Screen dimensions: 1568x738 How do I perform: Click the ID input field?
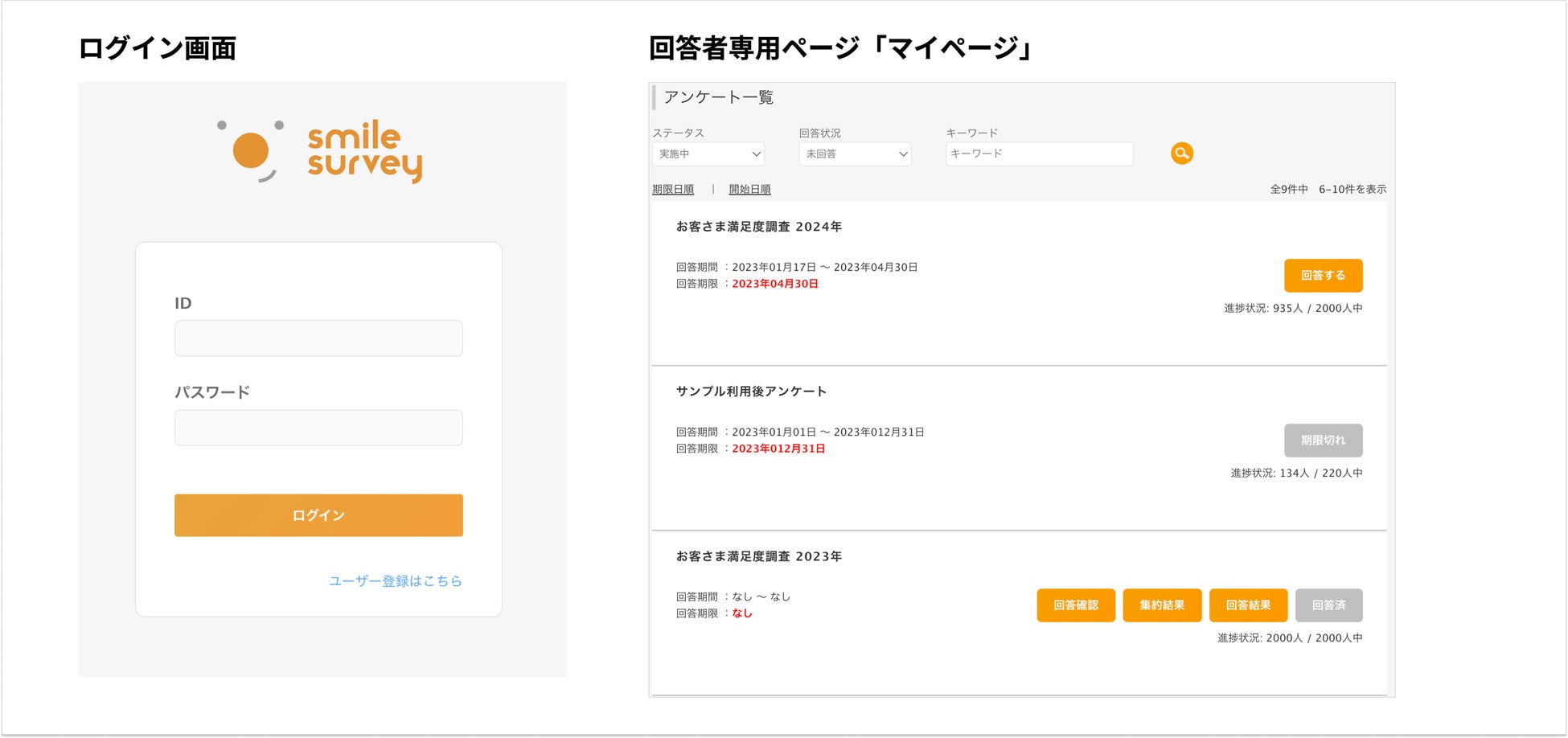(x=318, y=338)
